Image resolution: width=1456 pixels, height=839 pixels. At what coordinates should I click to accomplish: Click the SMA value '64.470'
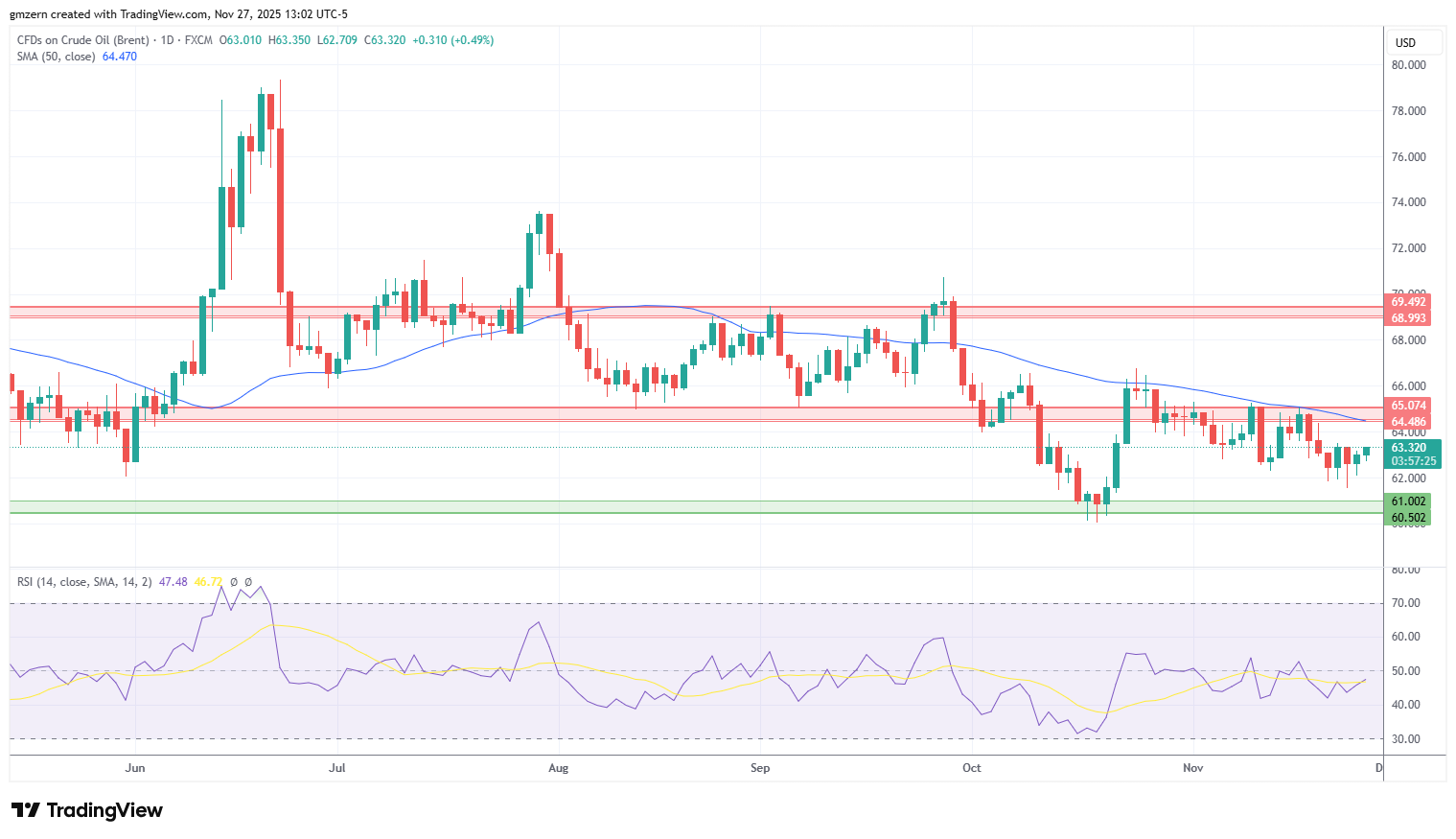[x=120, y=57]
